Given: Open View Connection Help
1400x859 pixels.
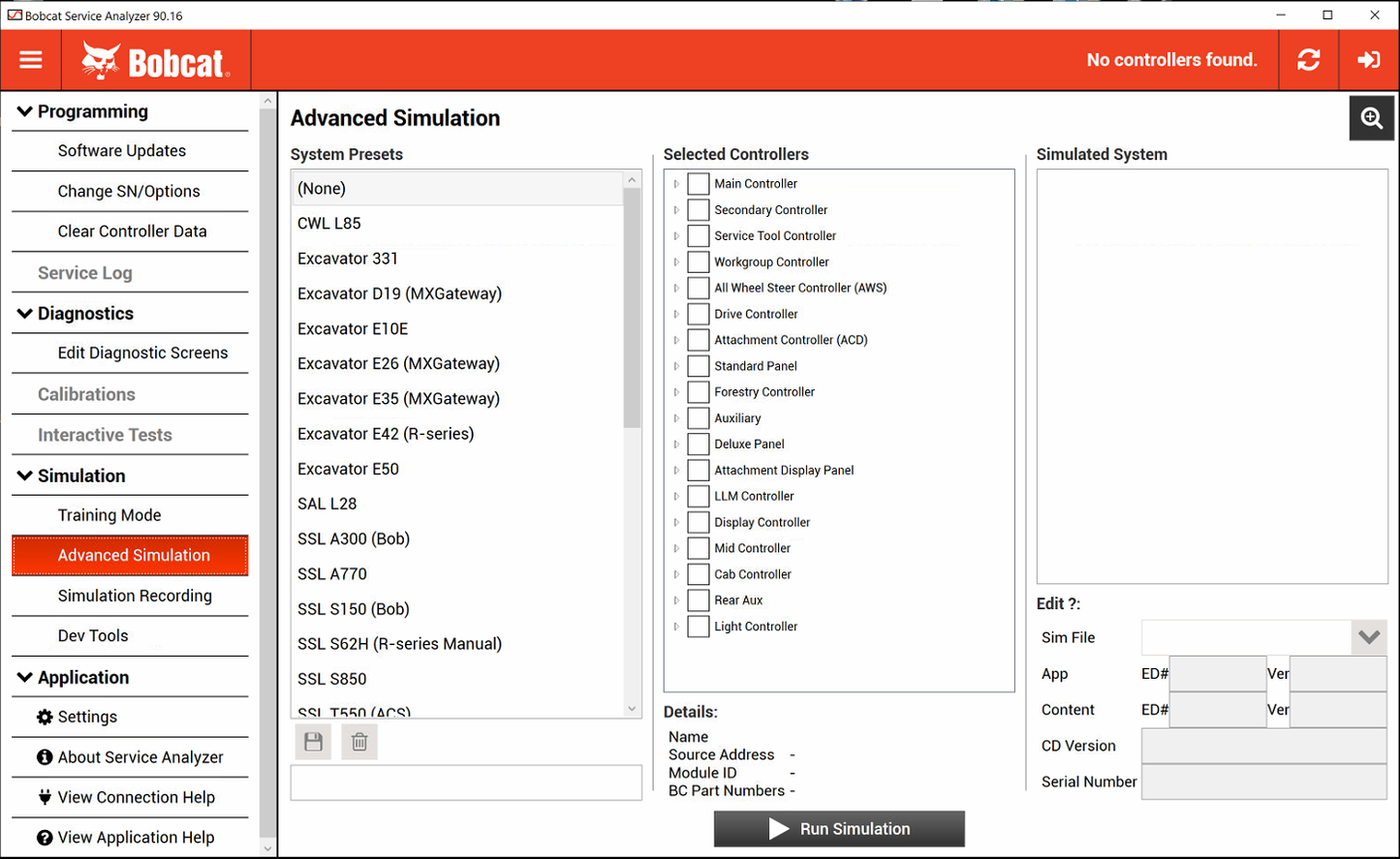Looking at the screenshot, I should pos(130,797).
